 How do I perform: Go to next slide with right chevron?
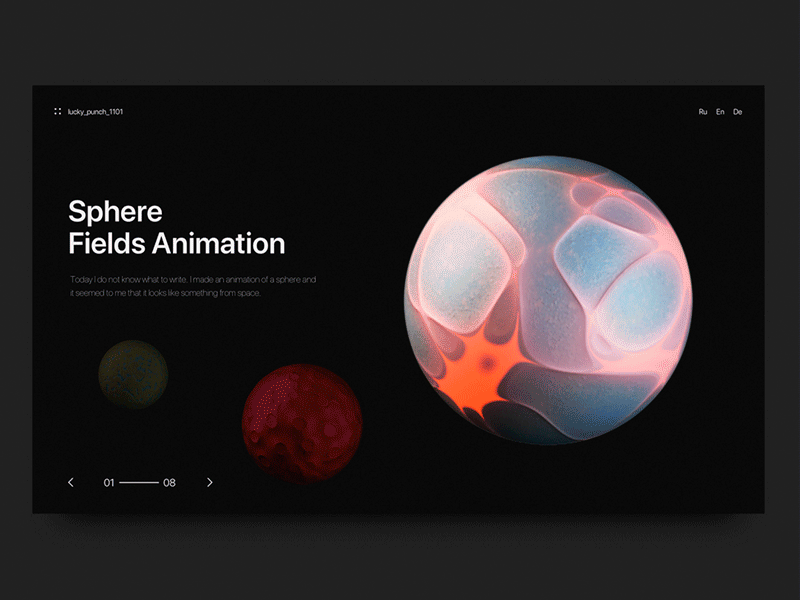[209, 482]
